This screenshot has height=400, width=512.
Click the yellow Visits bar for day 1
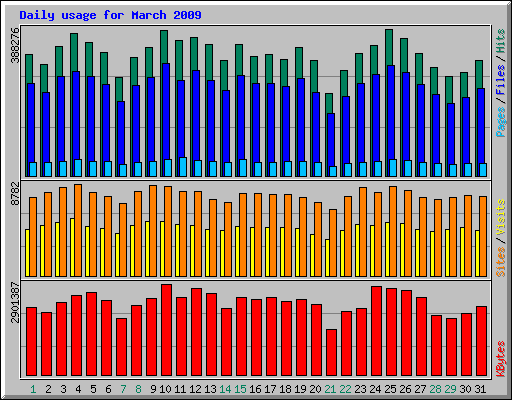(27, 253)
